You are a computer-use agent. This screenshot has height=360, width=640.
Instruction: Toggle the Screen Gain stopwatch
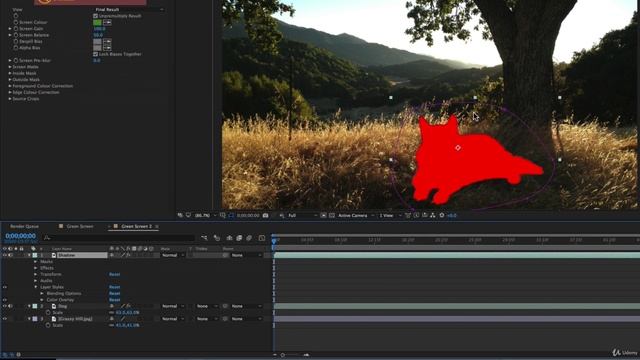point(16,29)
